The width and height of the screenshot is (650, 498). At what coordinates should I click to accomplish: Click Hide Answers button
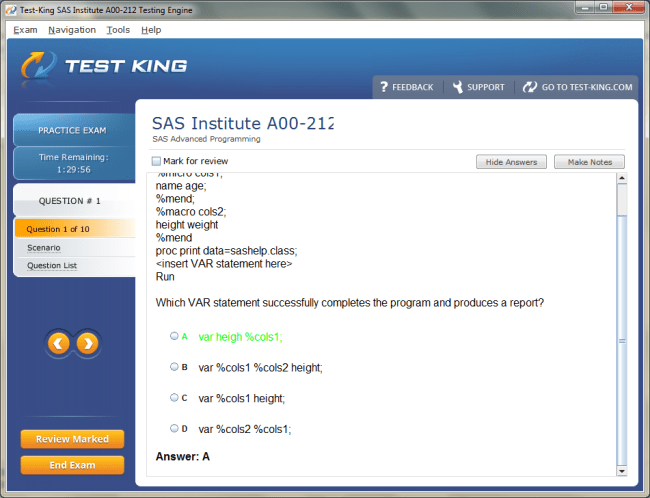(x=511, y=162)
